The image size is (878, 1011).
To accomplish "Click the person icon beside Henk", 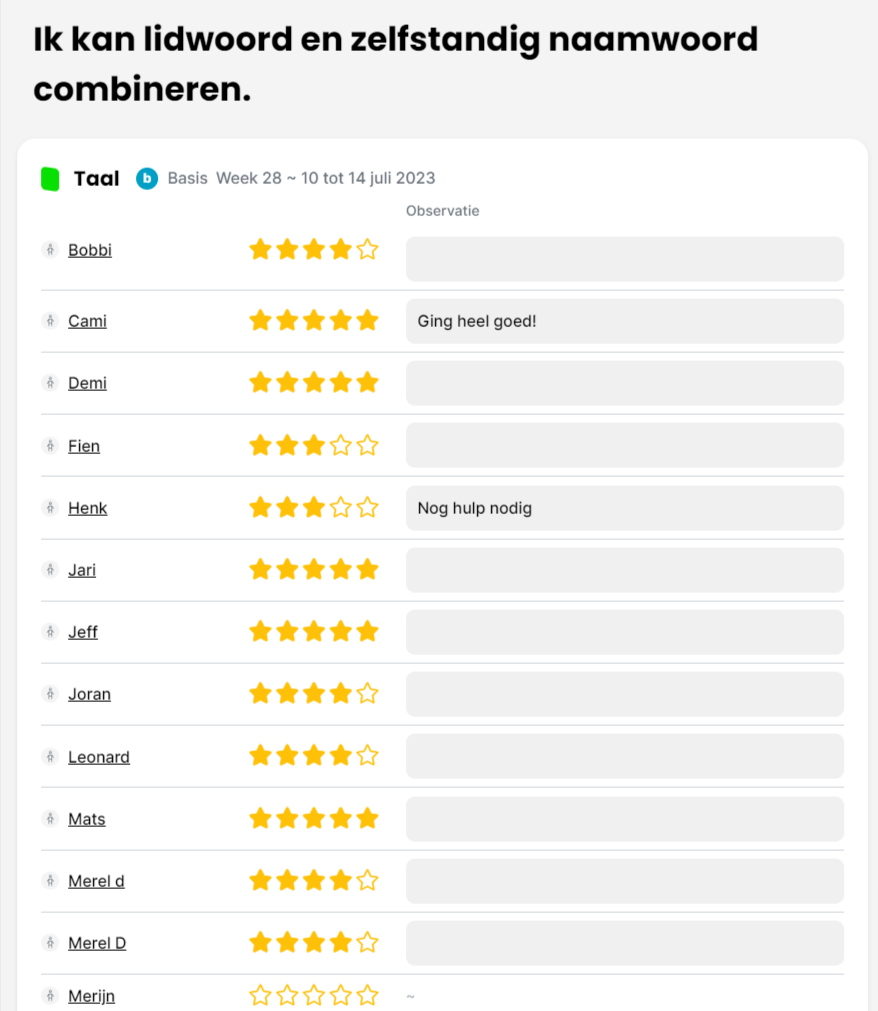I will 50,508.
